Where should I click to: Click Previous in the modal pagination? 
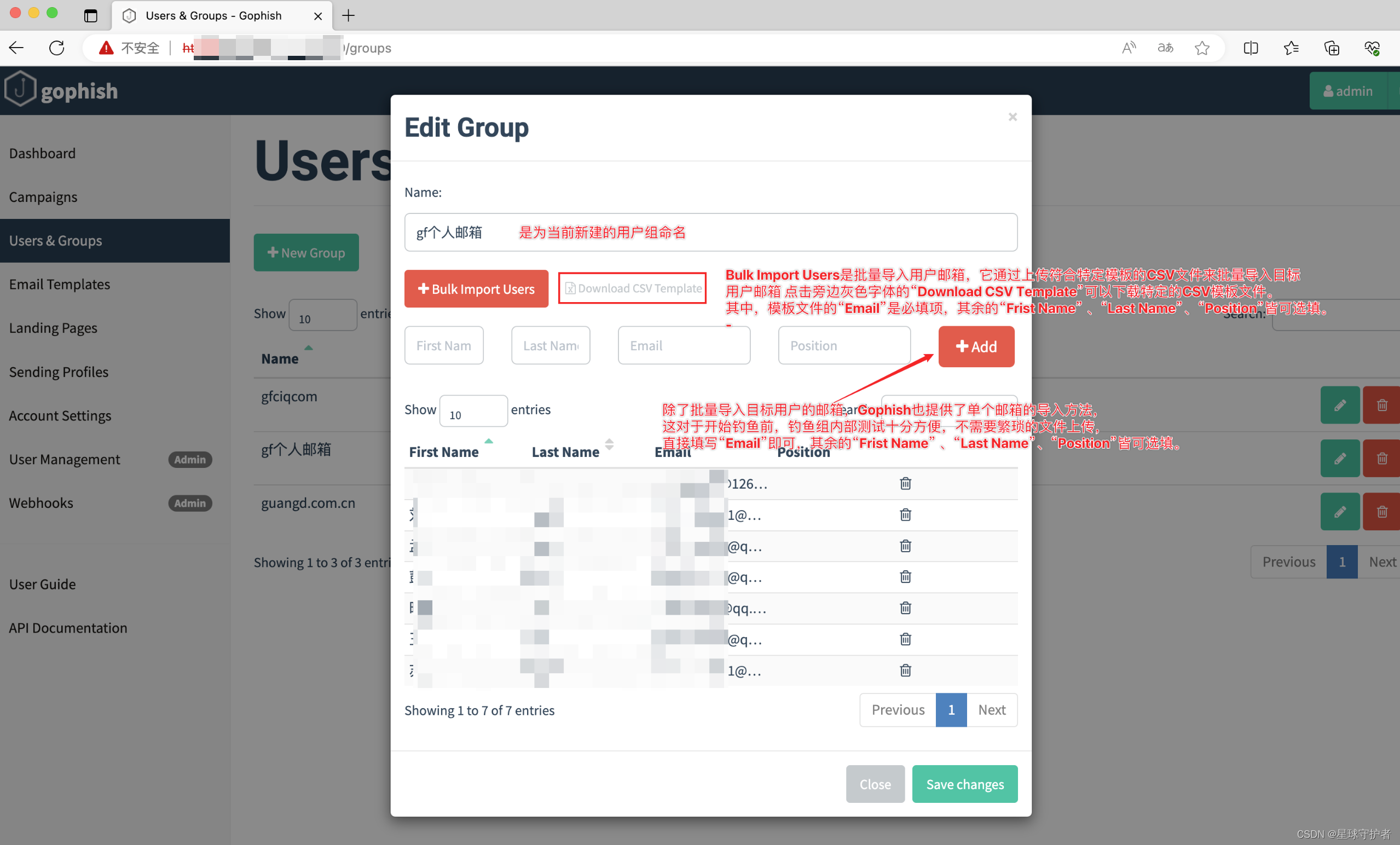[898, 710]
